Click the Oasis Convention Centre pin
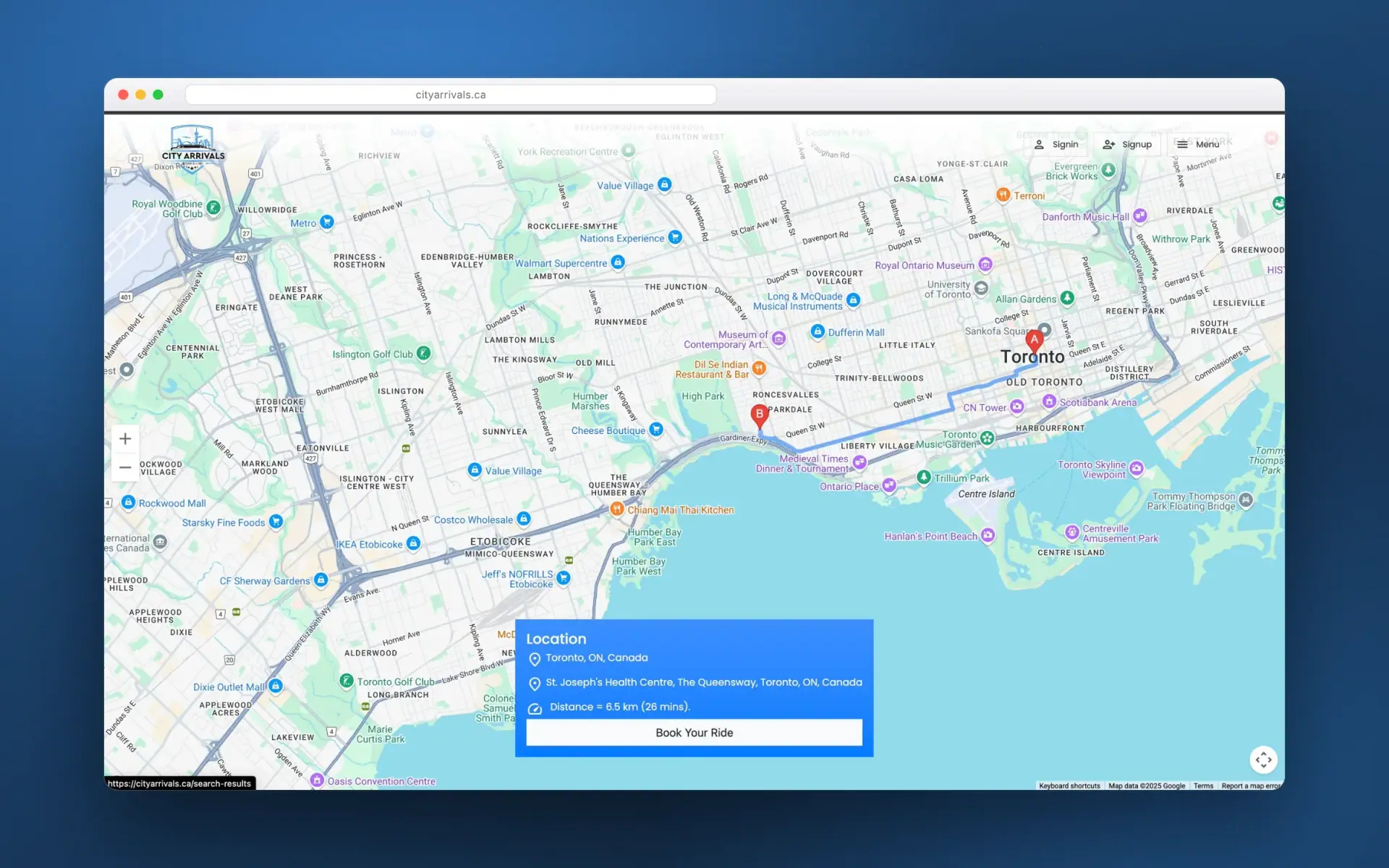The width and height of the screenshot is (1389, 868). 317,780
